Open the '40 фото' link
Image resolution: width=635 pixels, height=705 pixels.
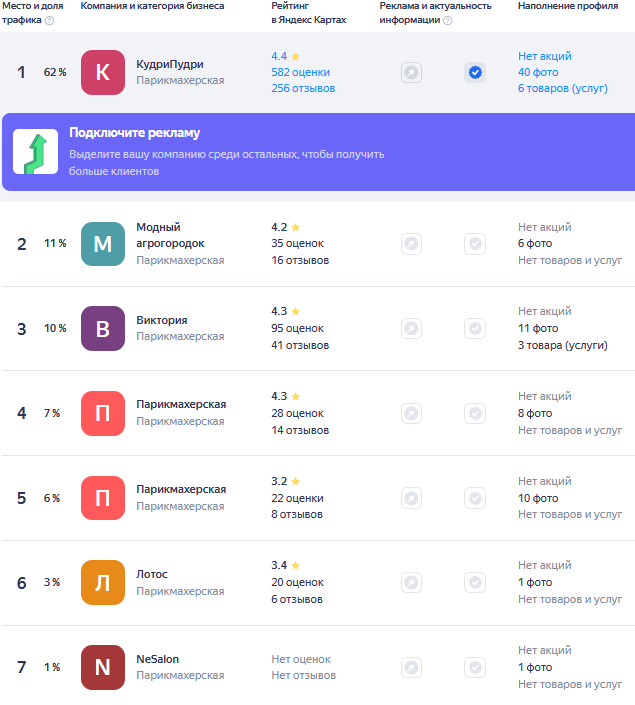click(x=538, y=72)
